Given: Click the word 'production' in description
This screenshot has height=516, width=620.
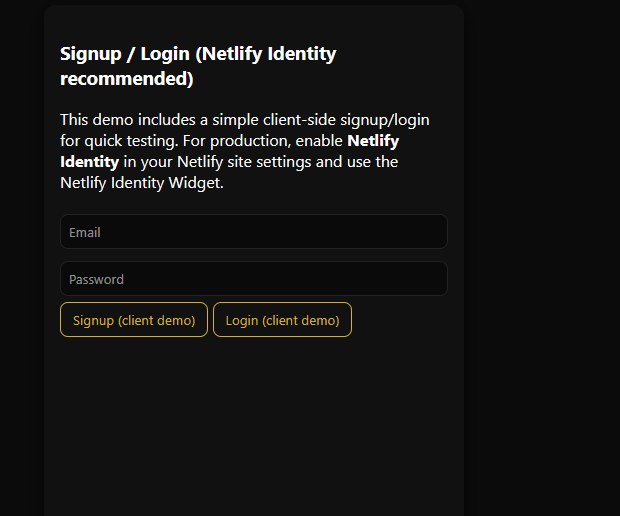Looking at the screenshot, I should (x=252, y=141).
